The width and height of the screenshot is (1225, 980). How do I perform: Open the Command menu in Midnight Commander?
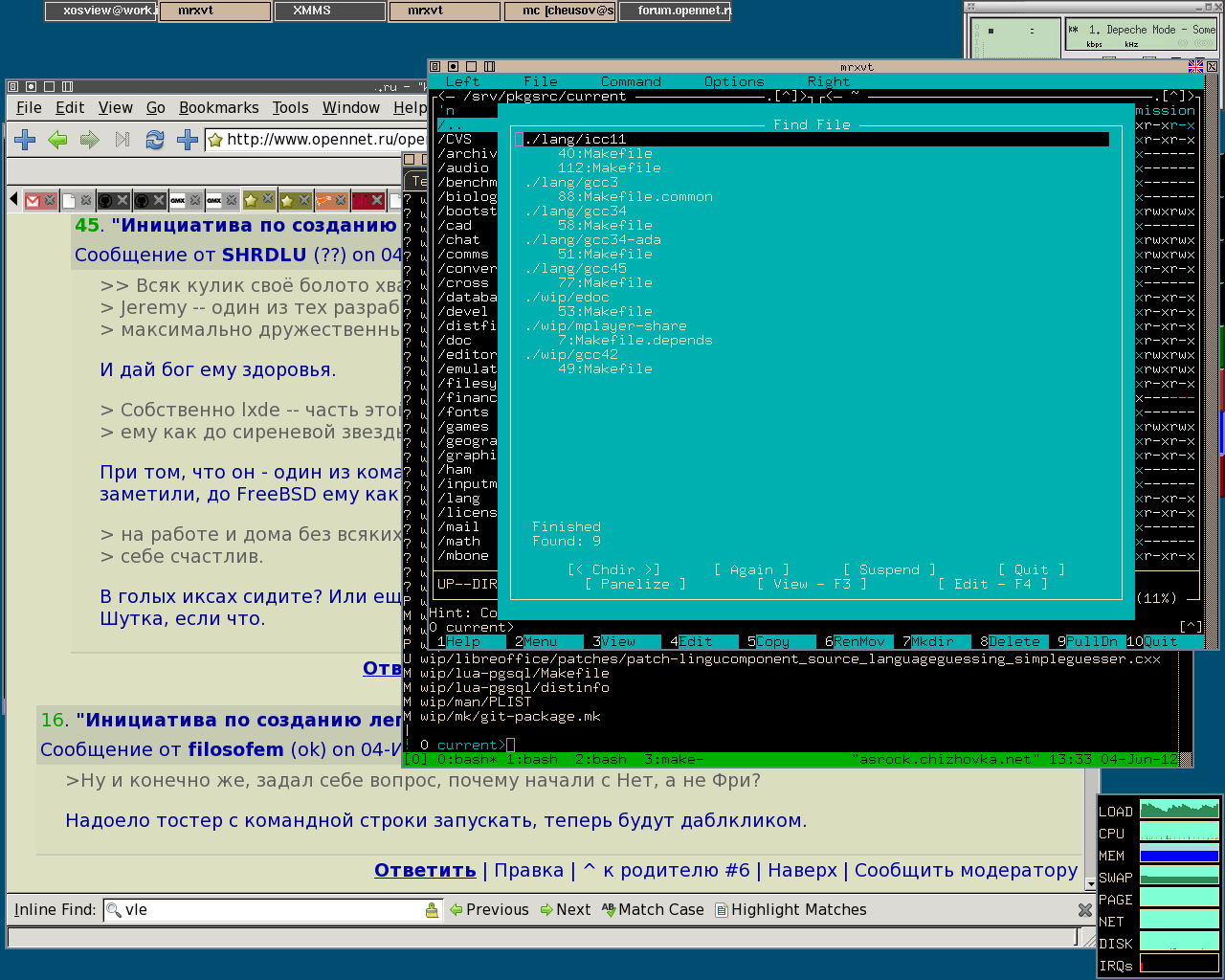(x=630, y=82)
